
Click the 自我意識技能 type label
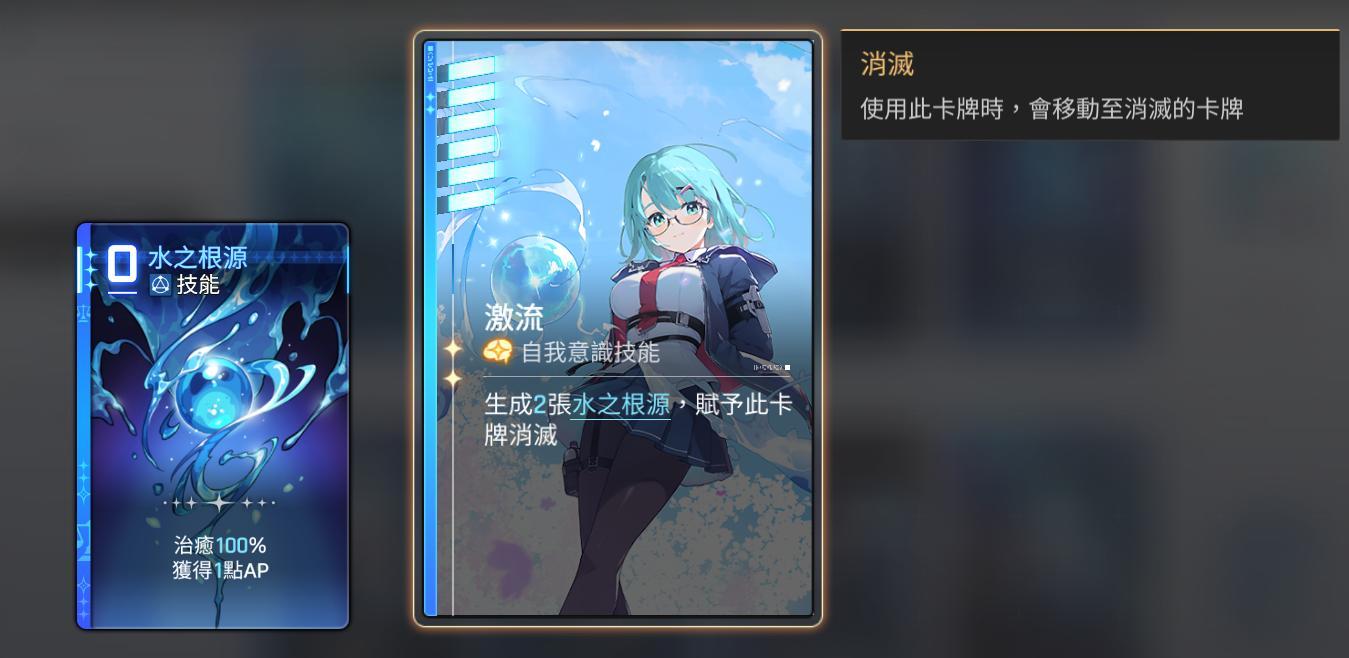(x=590, y=352)
